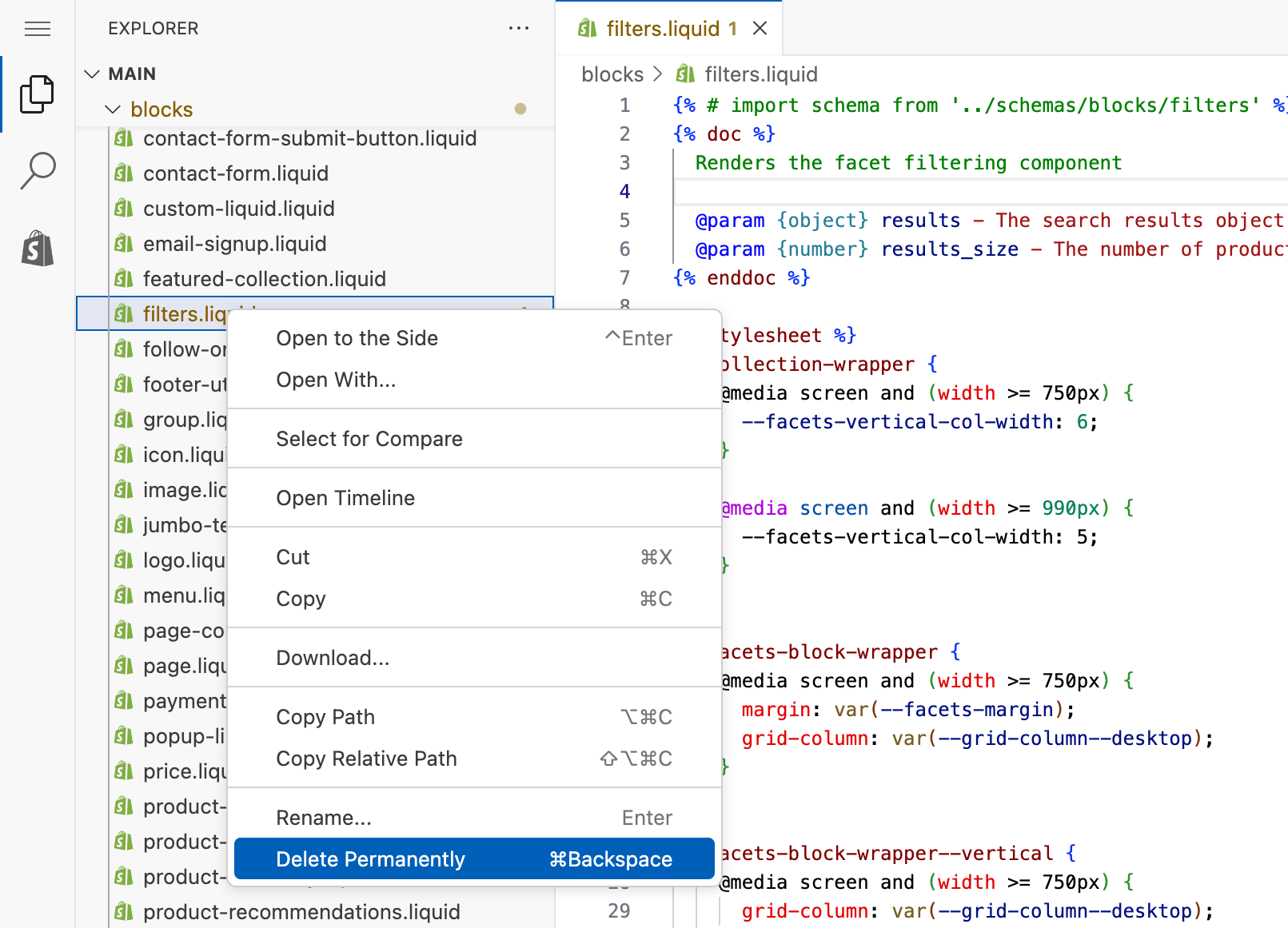The height and width of the screenshot is (928, 1288).
Task: Click file icon of the page-co row
Action: coord(124,630)
